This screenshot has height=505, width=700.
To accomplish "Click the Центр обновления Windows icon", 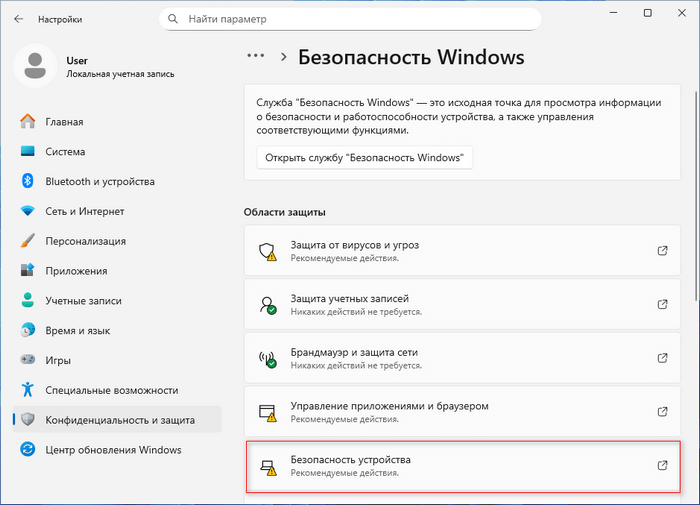I will pos(28,450).
